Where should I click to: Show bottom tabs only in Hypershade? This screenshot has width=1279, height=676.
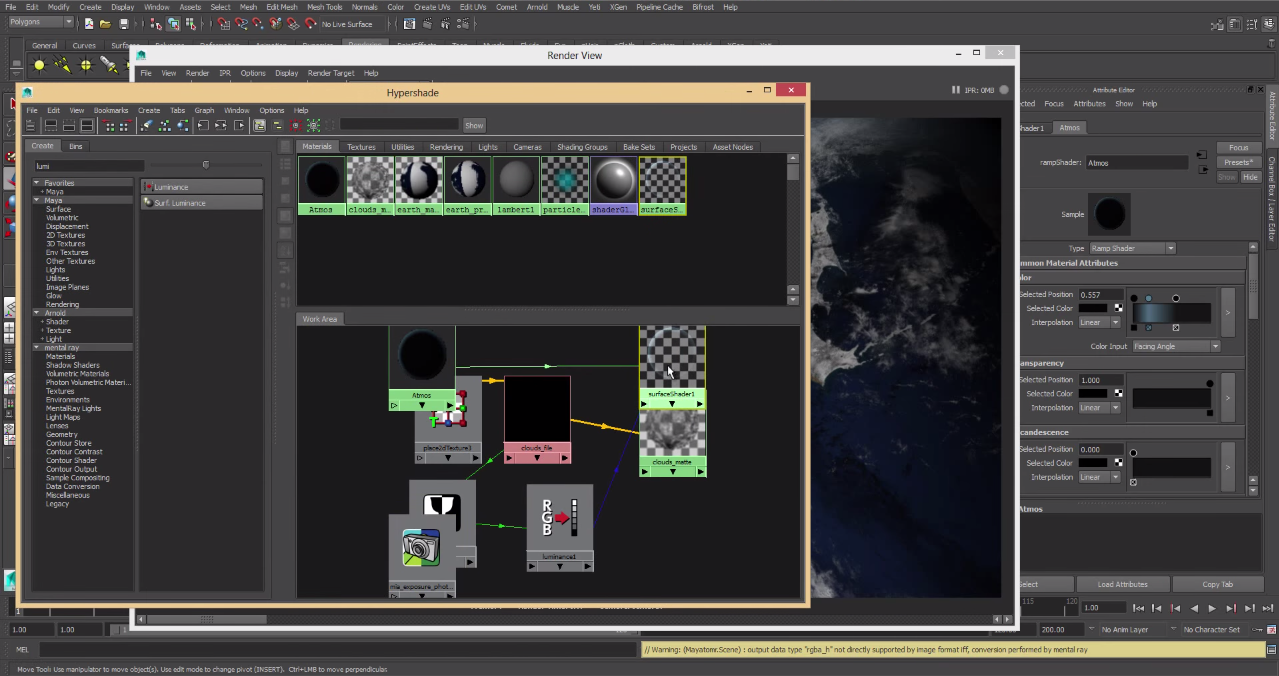(69, 125)
